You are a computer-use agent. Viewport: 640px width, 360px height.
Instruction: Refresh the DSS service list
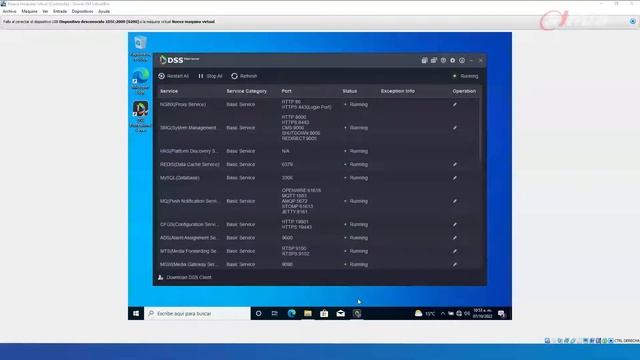pos(244,76)
